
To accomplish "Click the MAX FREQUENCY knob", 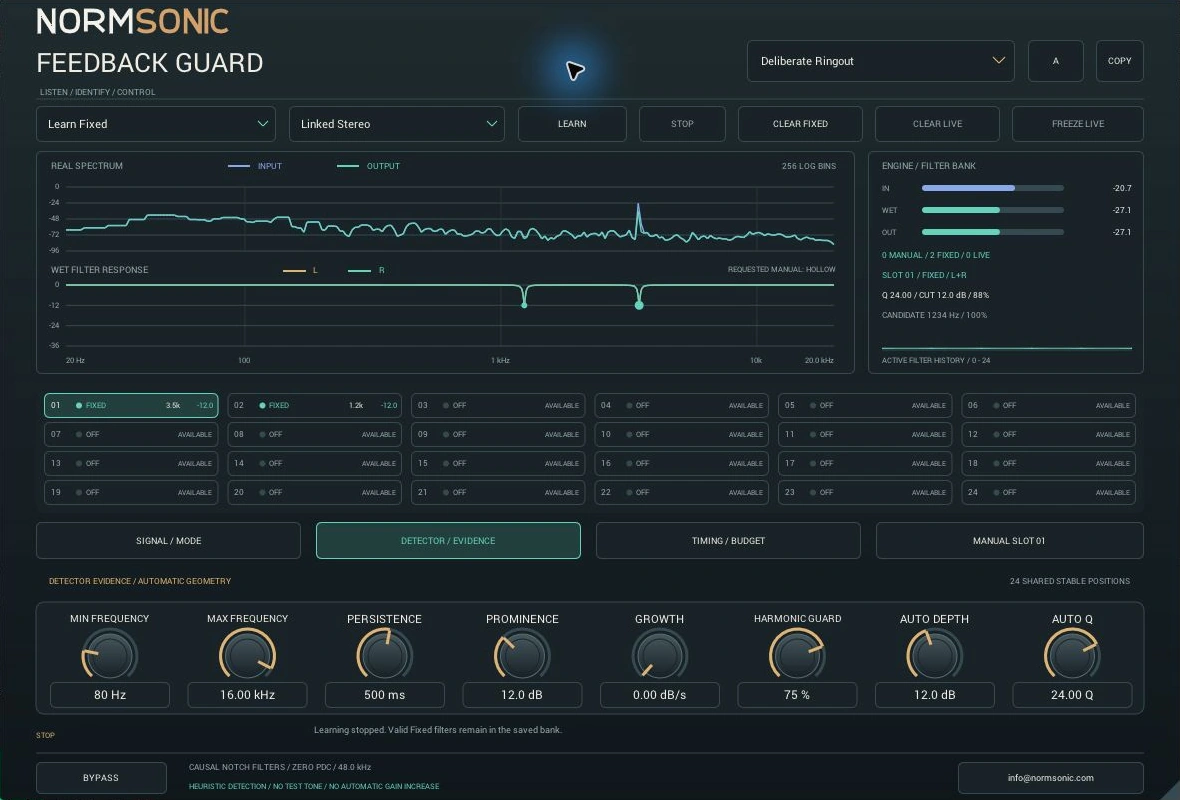I will click(247, 655).
